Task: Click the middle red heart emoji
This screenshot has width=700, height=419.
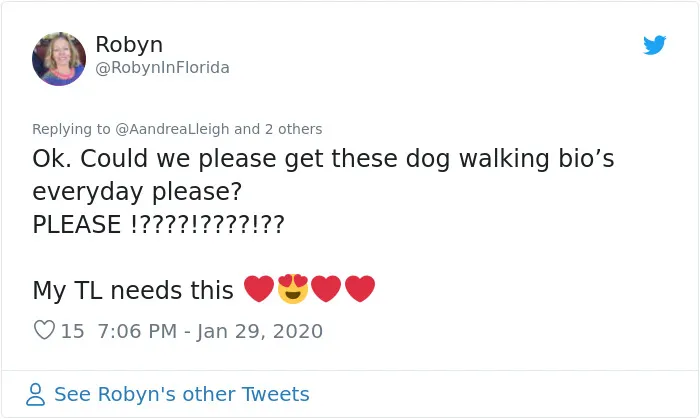Action: coord(326,289)
